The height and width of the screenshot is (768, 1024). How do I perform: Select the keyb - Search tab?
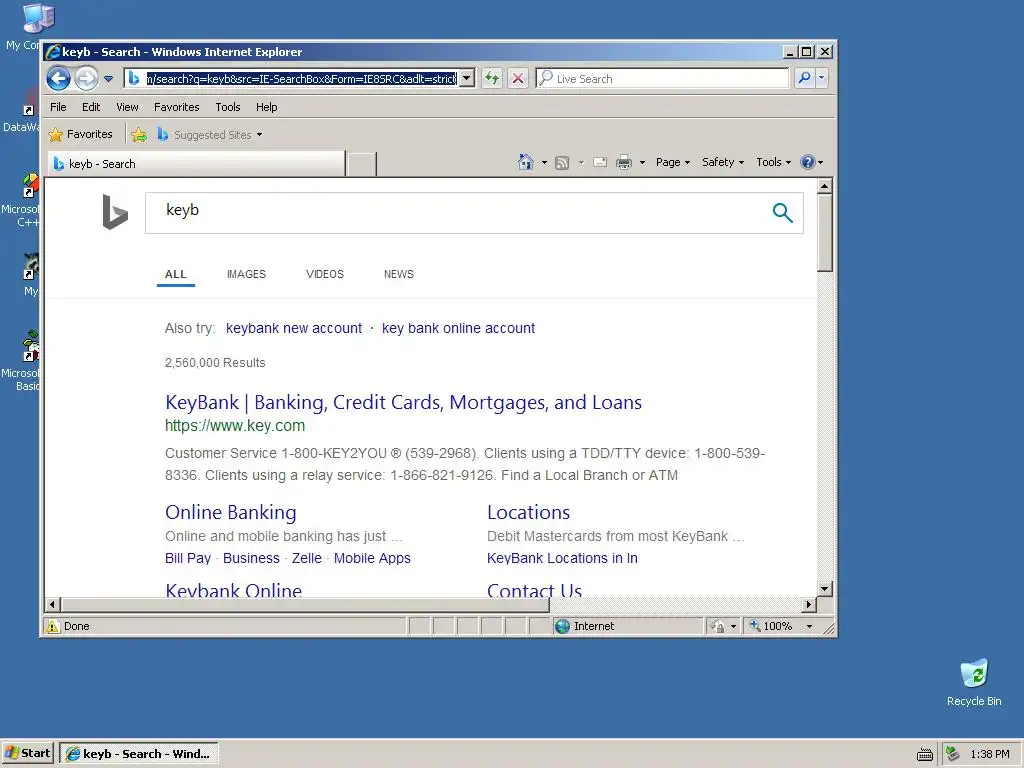[x=197, y=164]
